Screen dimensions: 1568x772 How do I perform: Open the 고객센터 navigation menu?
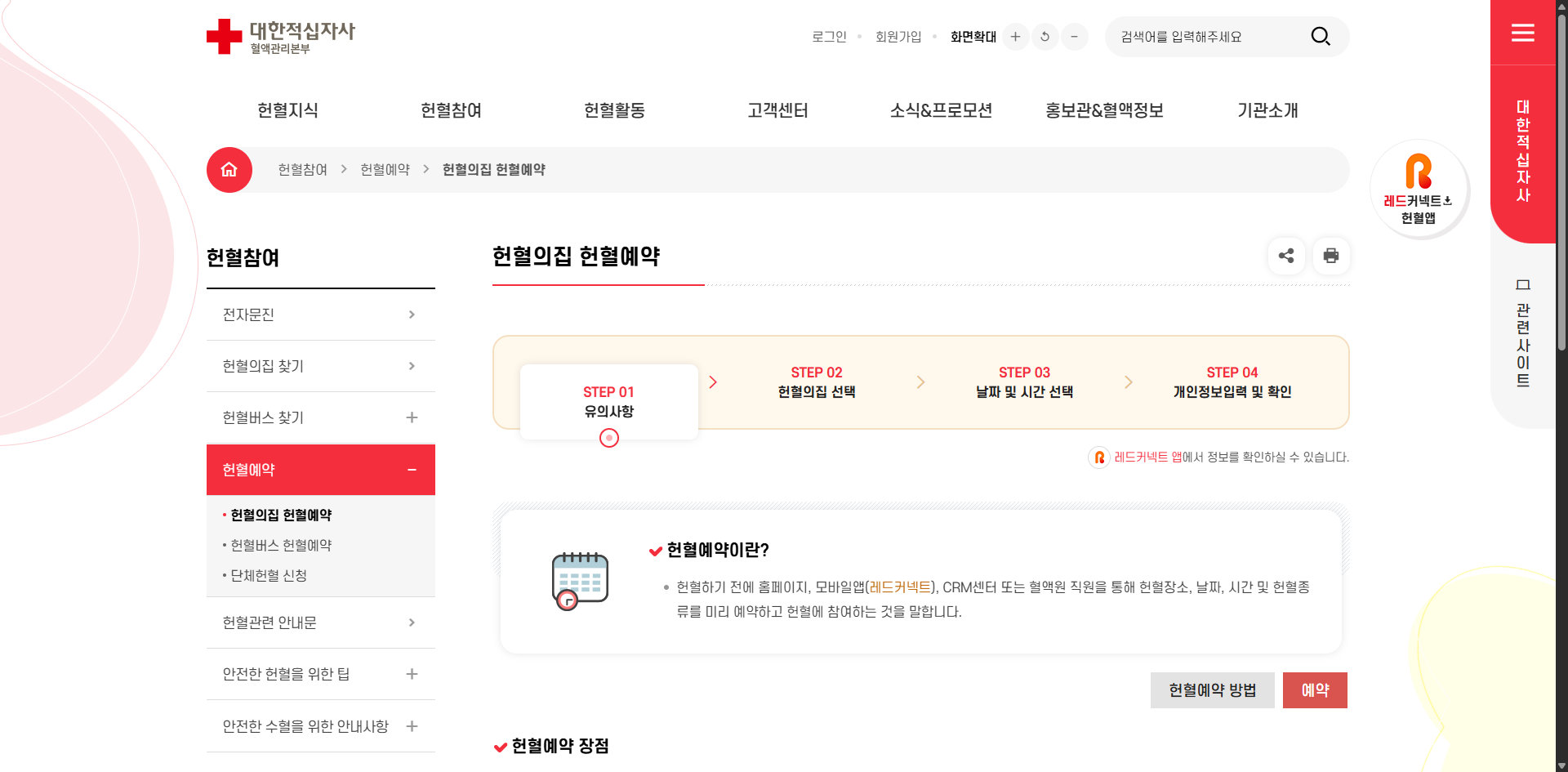[x=777, y=110]
